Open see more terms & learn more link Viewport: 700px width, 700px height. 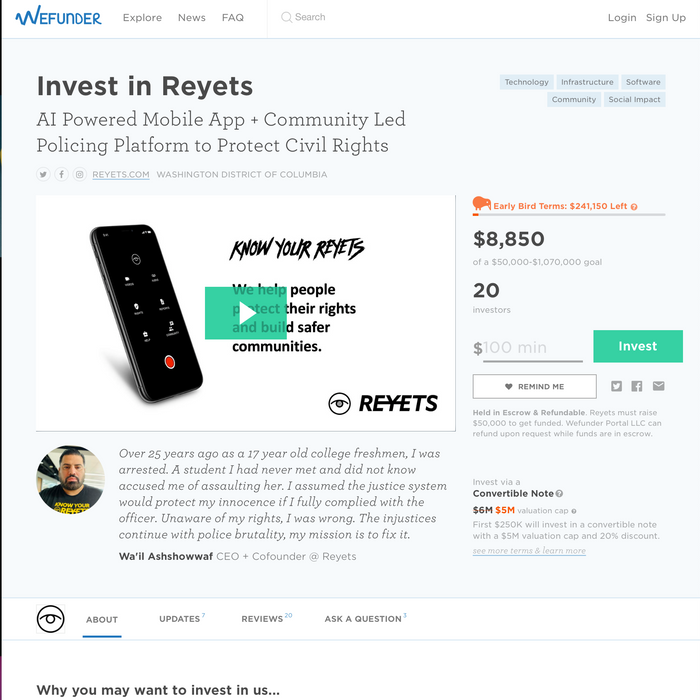click(x=529, y=551)
